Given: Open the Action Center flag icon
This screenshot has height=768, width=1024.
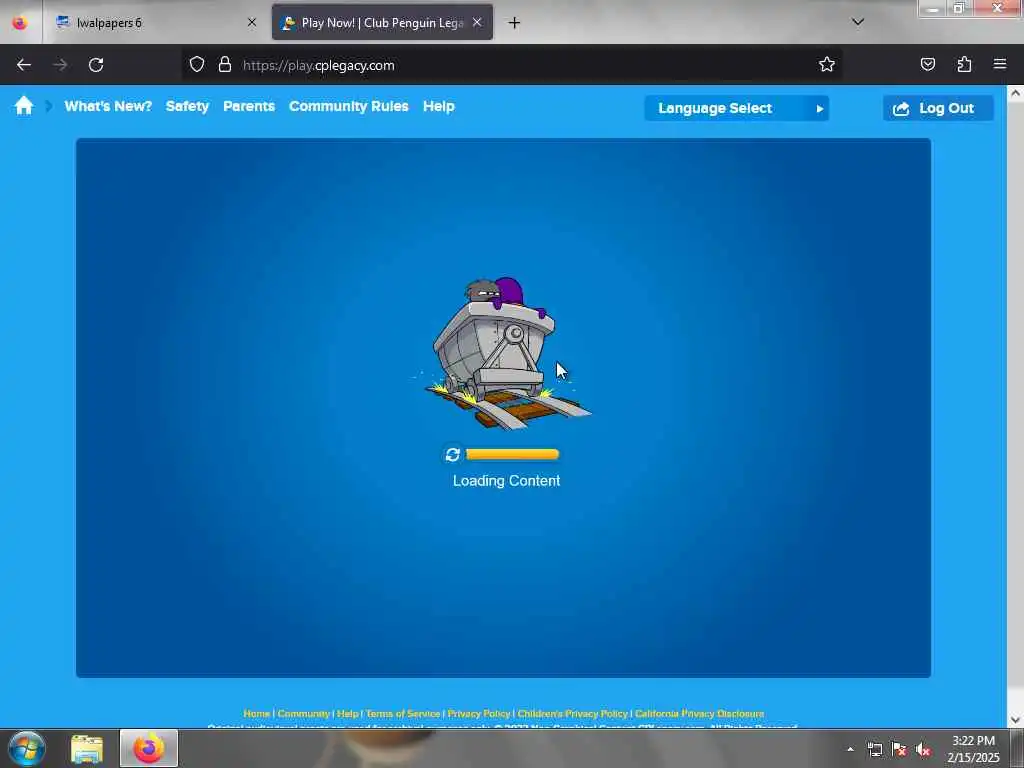Looking at the screenshot, I should click(x=899, y=750).
